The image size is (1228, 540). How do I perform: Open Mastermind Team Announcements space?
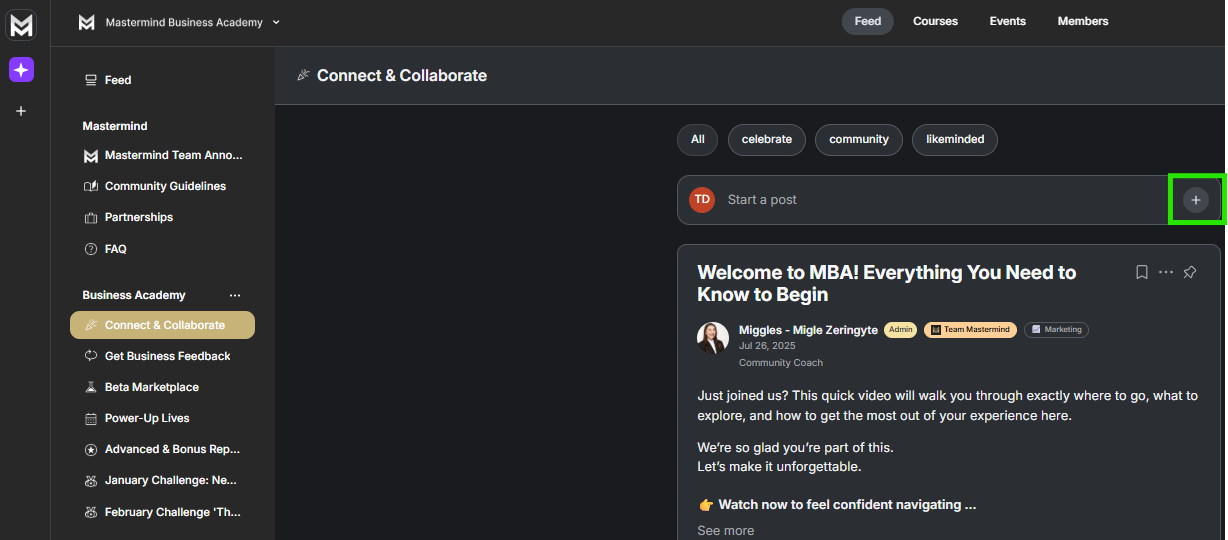click(x=162, y=155)
